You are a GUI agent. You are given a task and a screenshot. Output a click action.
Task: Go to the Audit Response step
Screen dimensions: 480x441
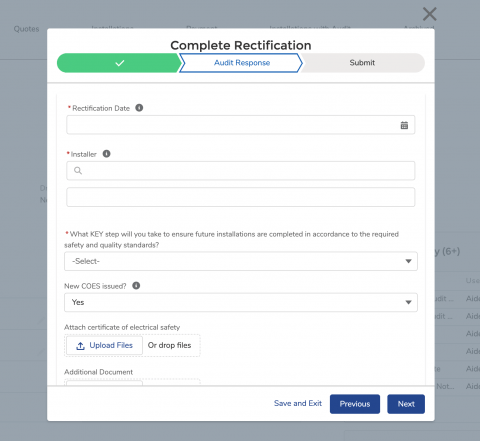(241, 63)
